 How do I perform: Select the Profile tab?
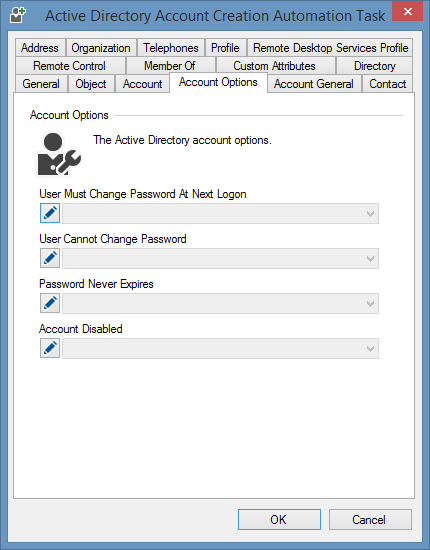click(x=225, y=48)
